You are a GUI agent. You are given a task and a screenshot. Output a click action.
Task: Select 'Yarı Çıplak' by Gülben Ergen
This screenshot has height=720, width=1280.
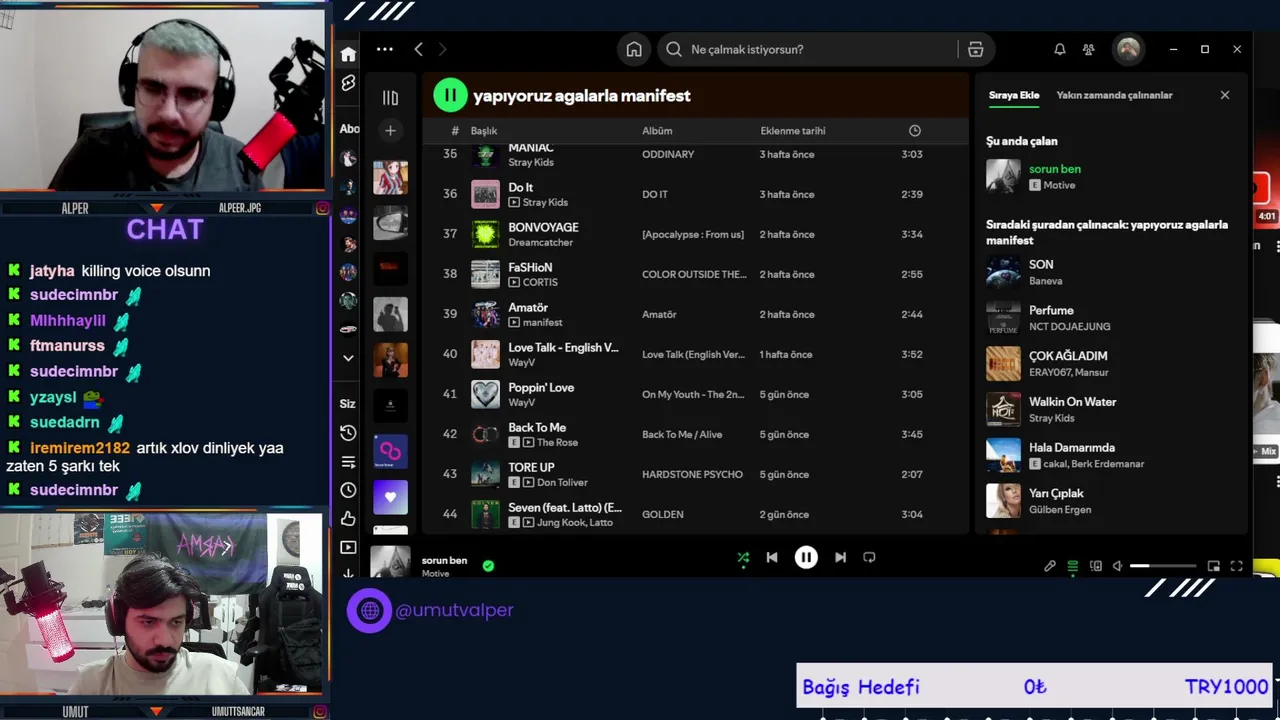1110,501
